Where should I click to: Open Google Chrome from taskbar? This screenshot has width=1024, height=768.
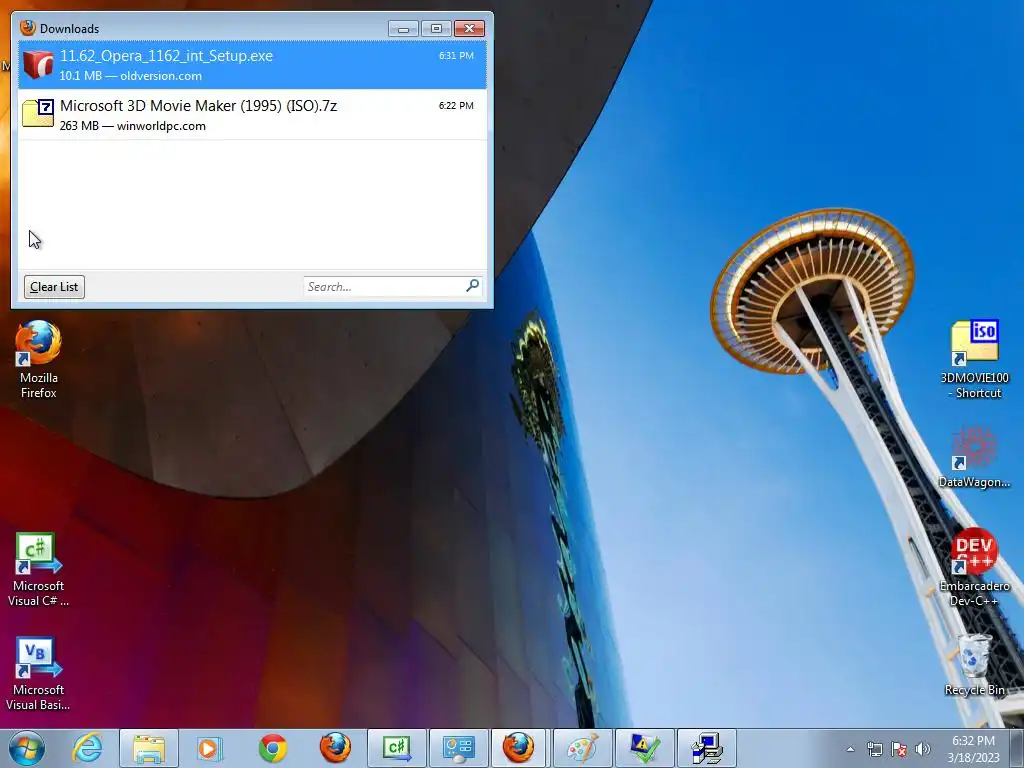click(273, 748)
